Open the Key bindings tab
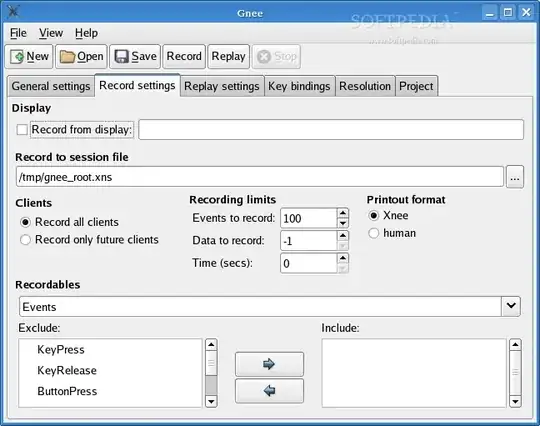 click(299, 86)
